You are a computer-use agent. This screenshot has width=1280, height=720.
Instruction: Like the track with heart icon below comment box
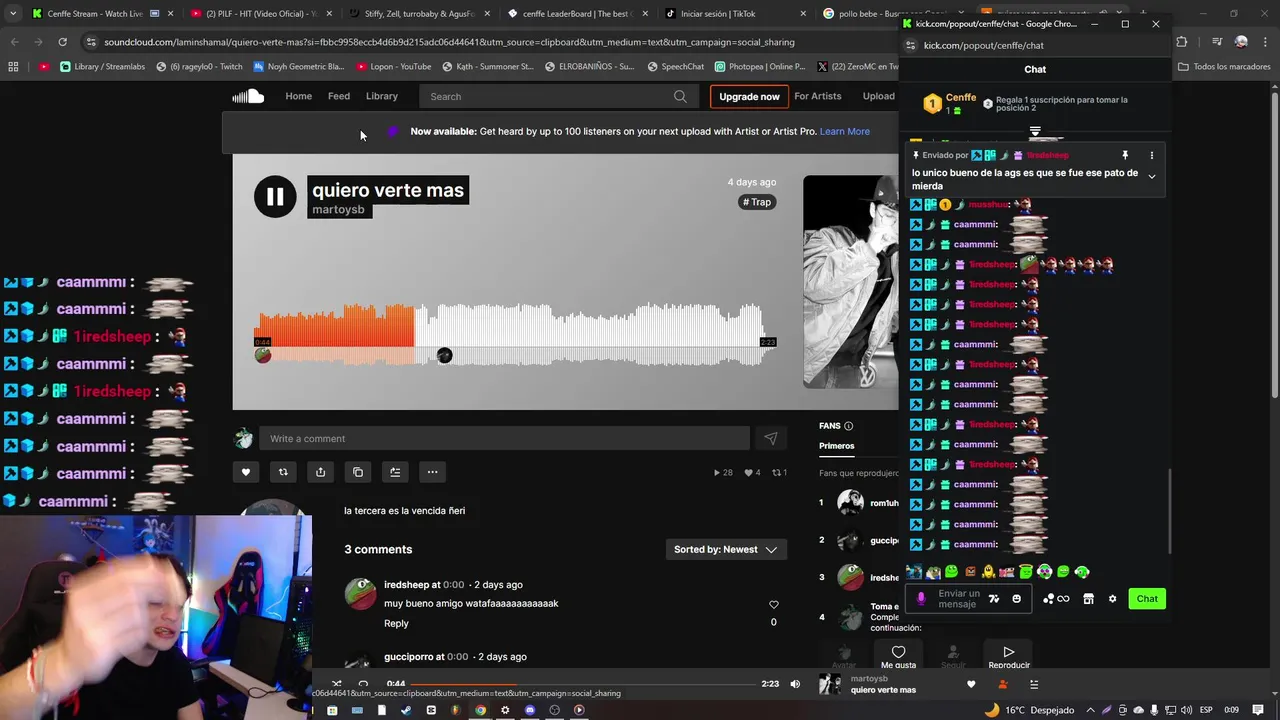point(246,472)
